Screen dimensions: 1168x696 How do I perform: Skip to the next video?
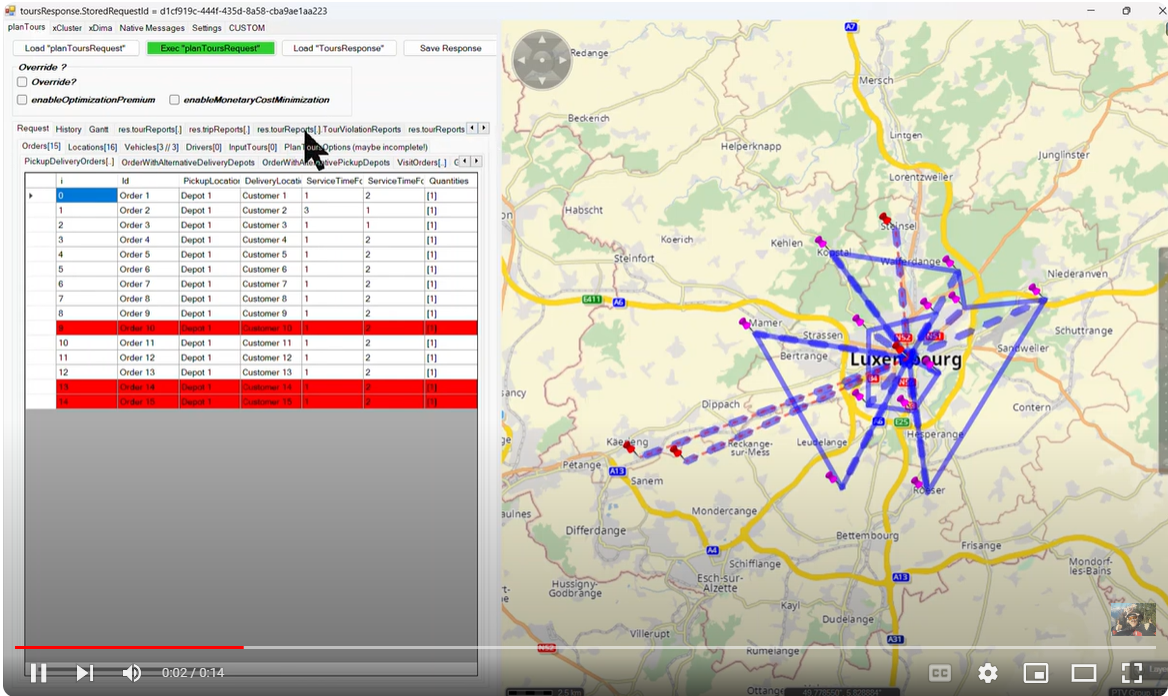coord(85,673)
